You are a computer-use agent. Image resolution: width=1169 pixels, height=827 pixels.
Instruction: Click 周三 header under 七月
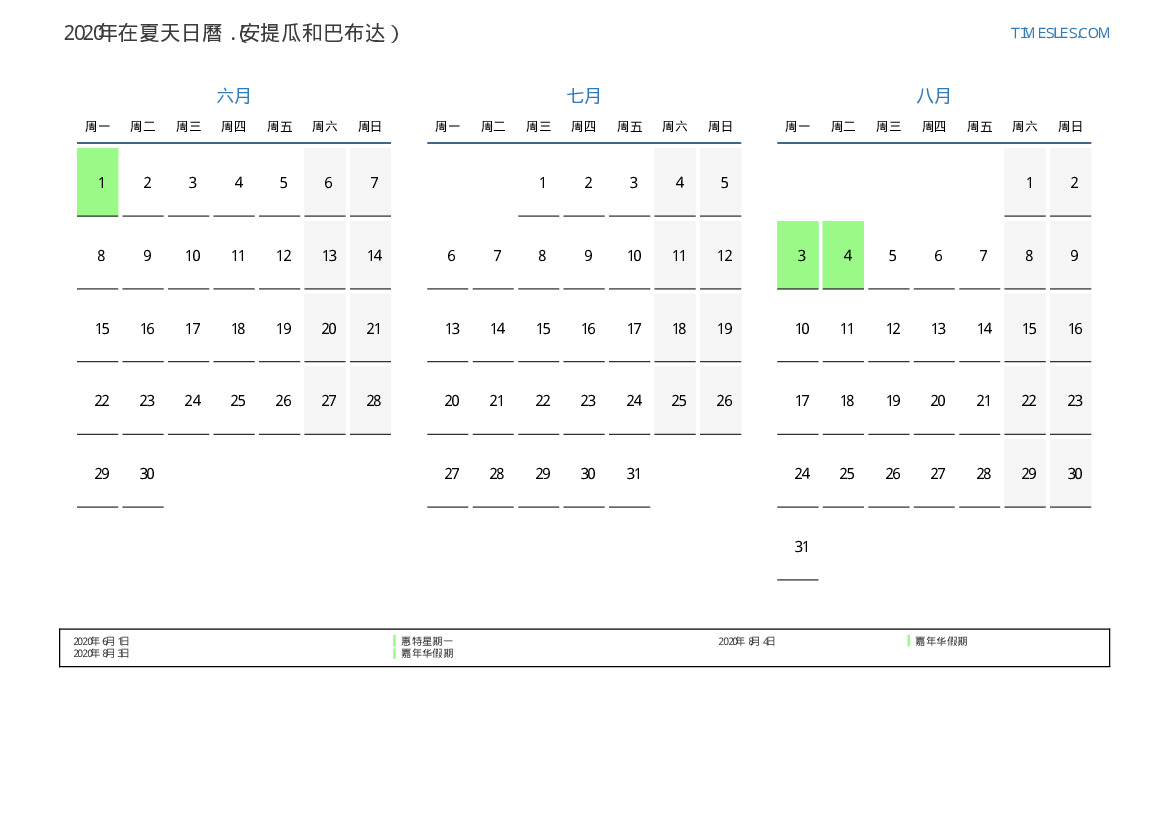(x=539, y=127)
